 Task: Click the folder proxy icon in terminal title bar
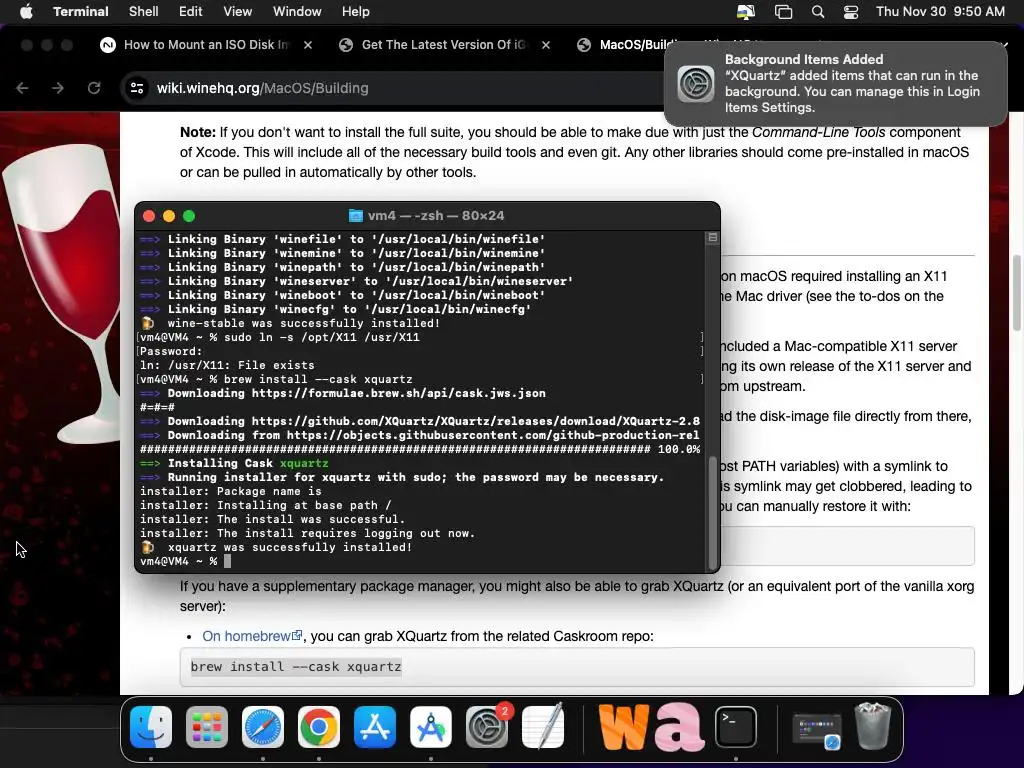(x=355, y=216)
